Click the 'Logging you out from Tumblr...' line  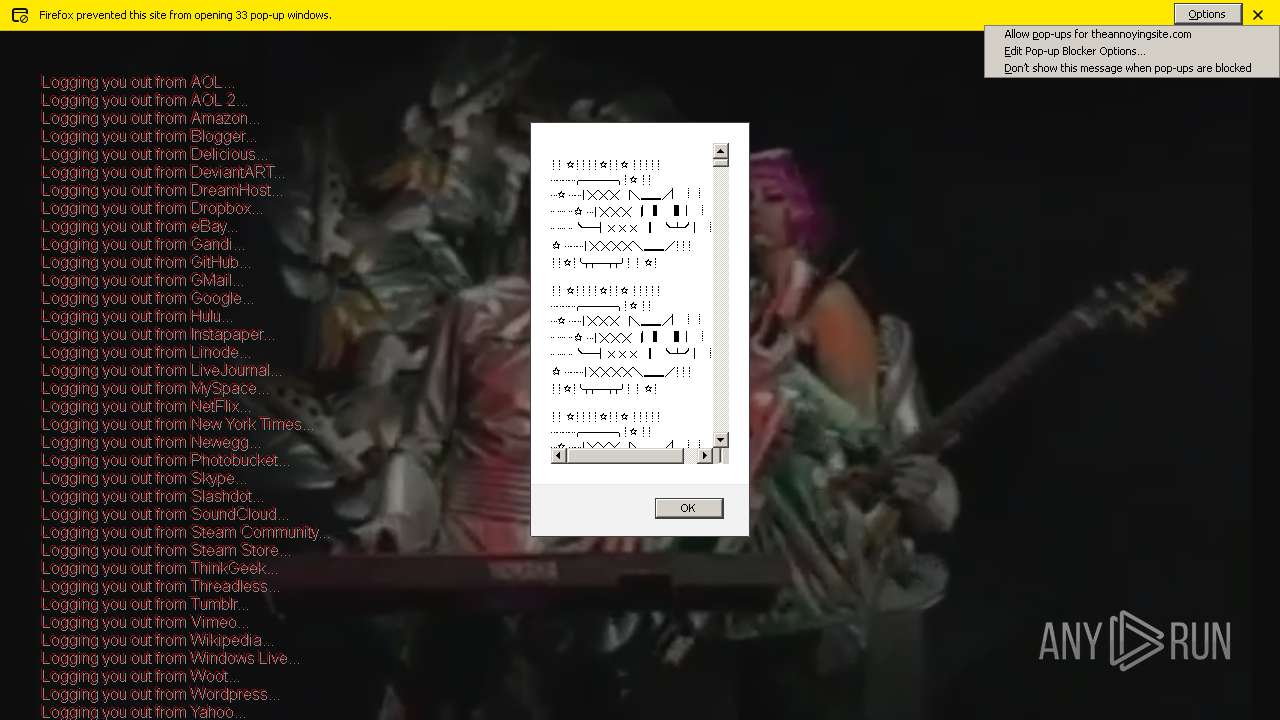145,604
